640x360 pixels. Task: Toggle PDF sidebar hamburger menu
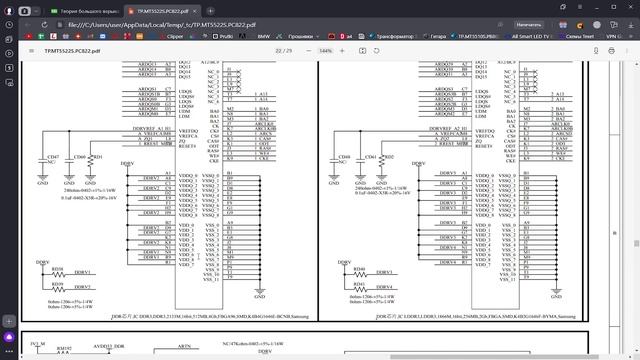31,51
